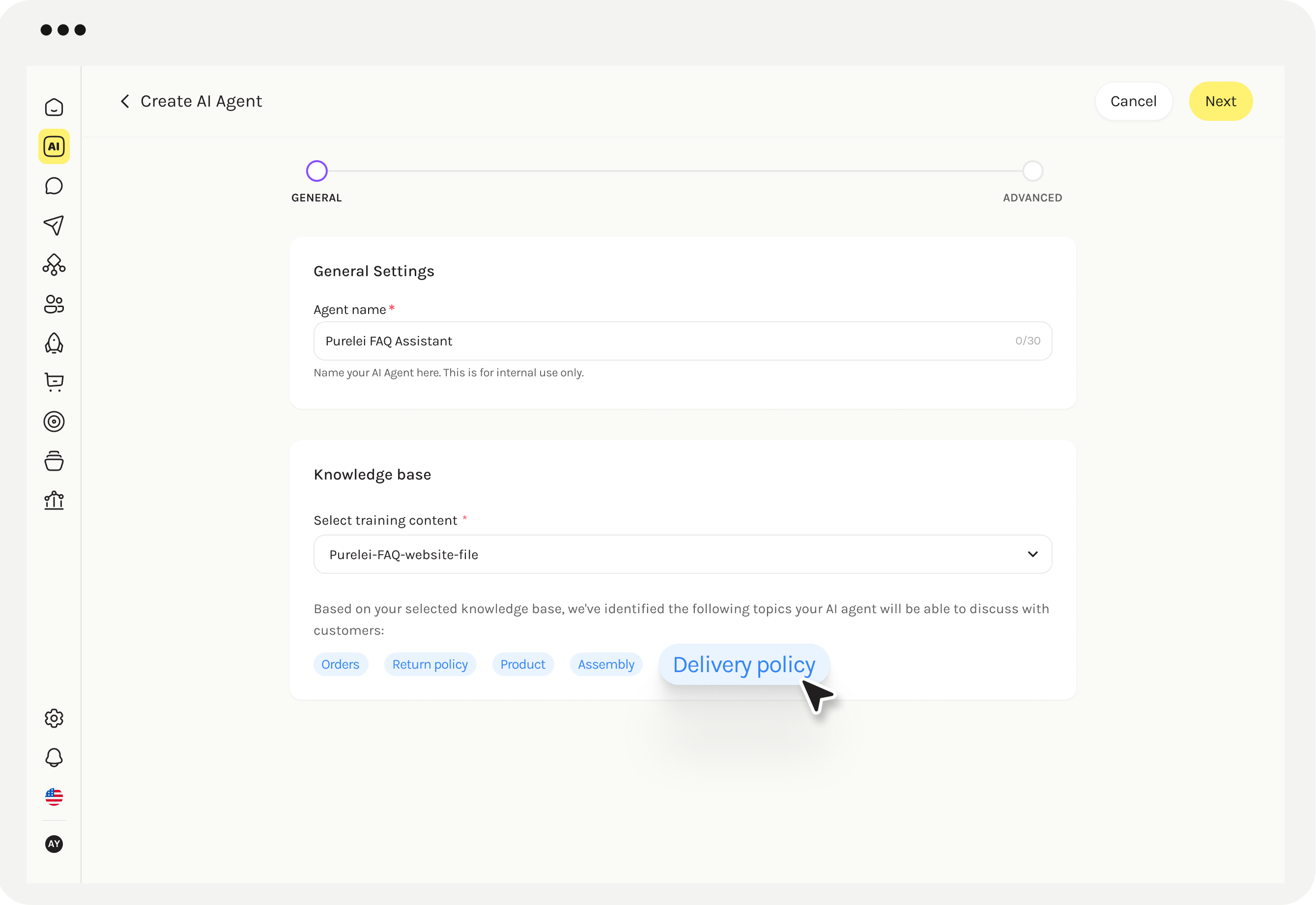
Task: Change language via the US flag icon
Action: [54, 797]
